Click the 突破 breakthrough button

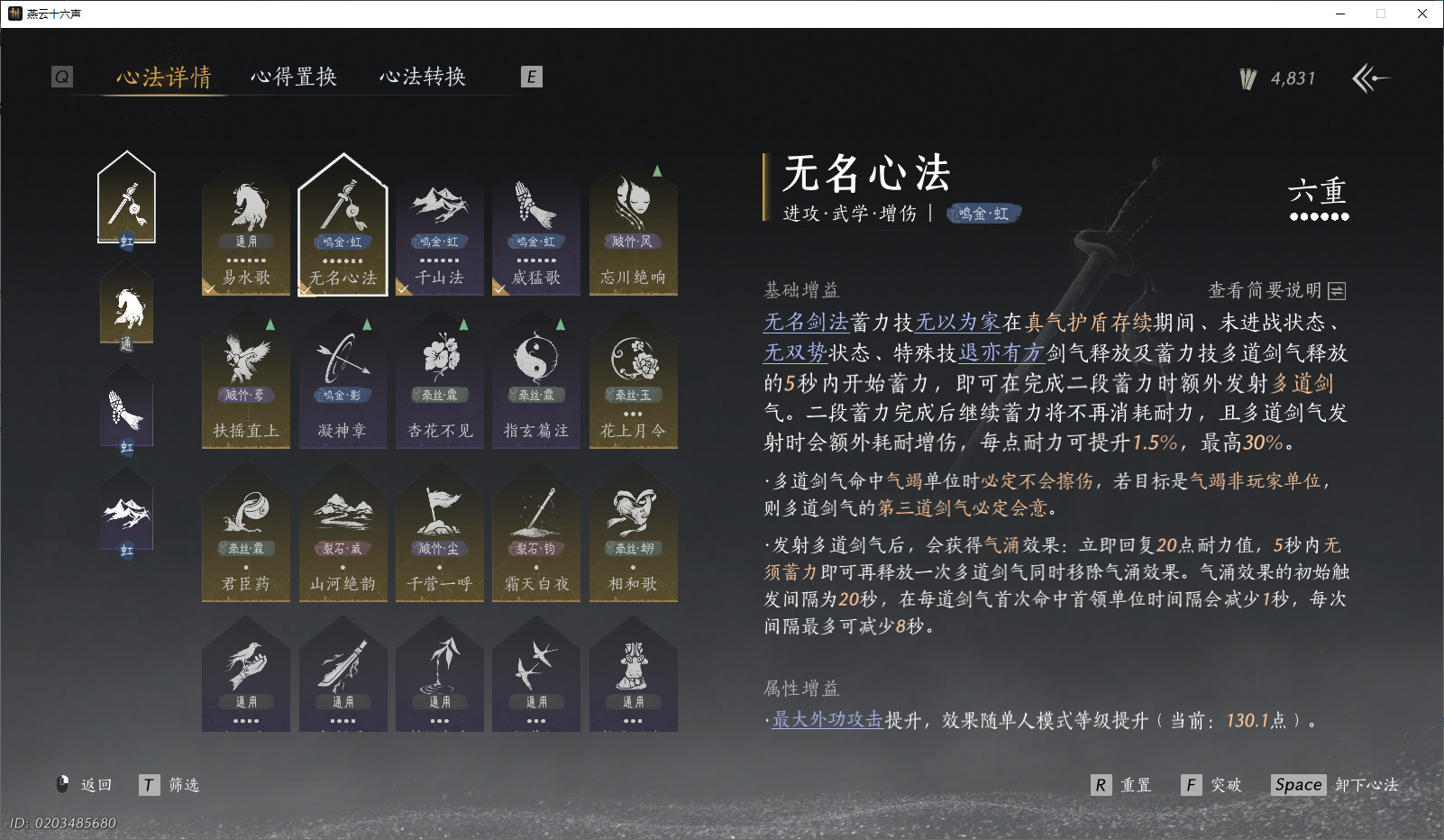(1211, 785)
